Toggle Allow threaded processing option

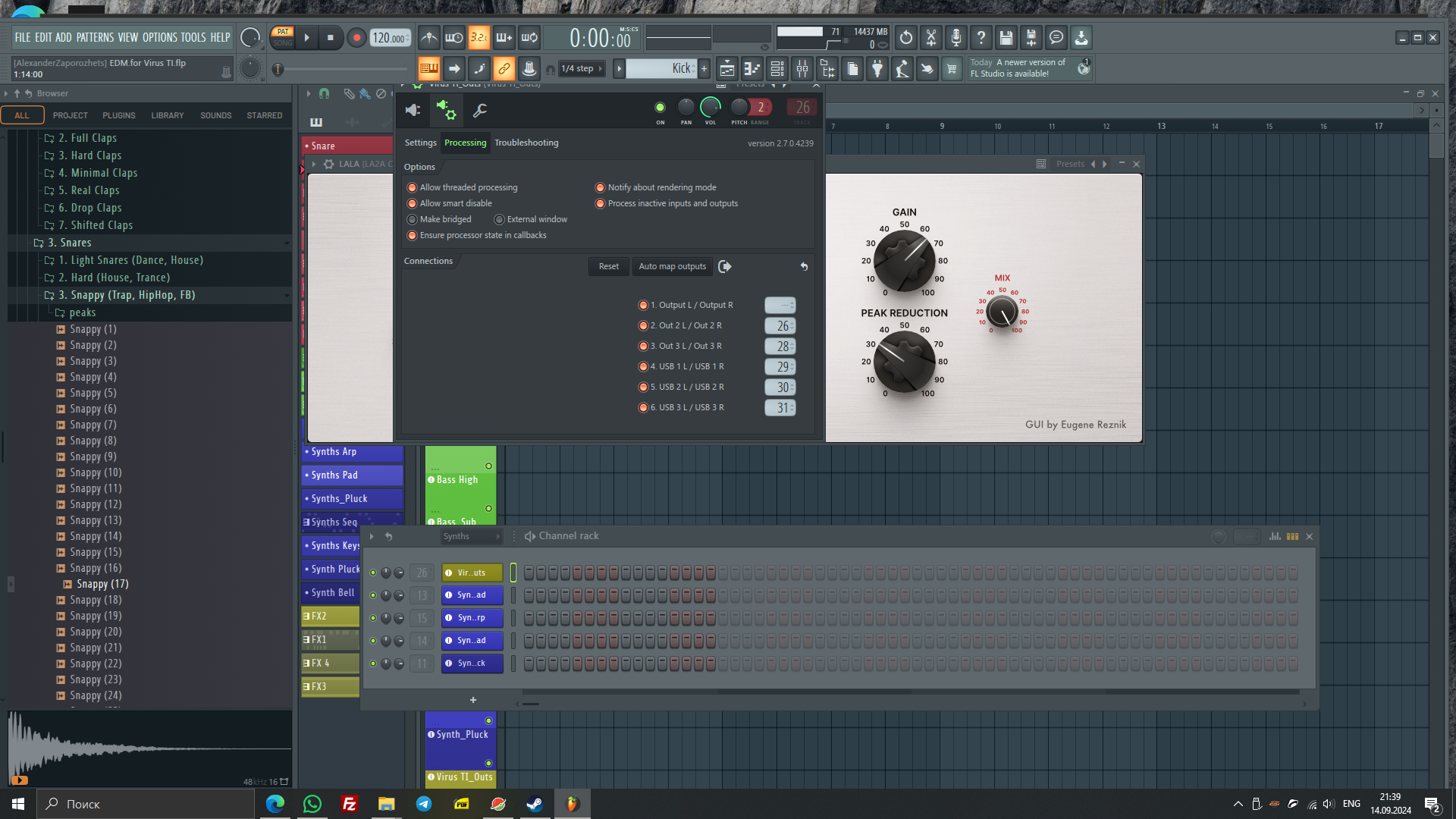coord(413,187)
